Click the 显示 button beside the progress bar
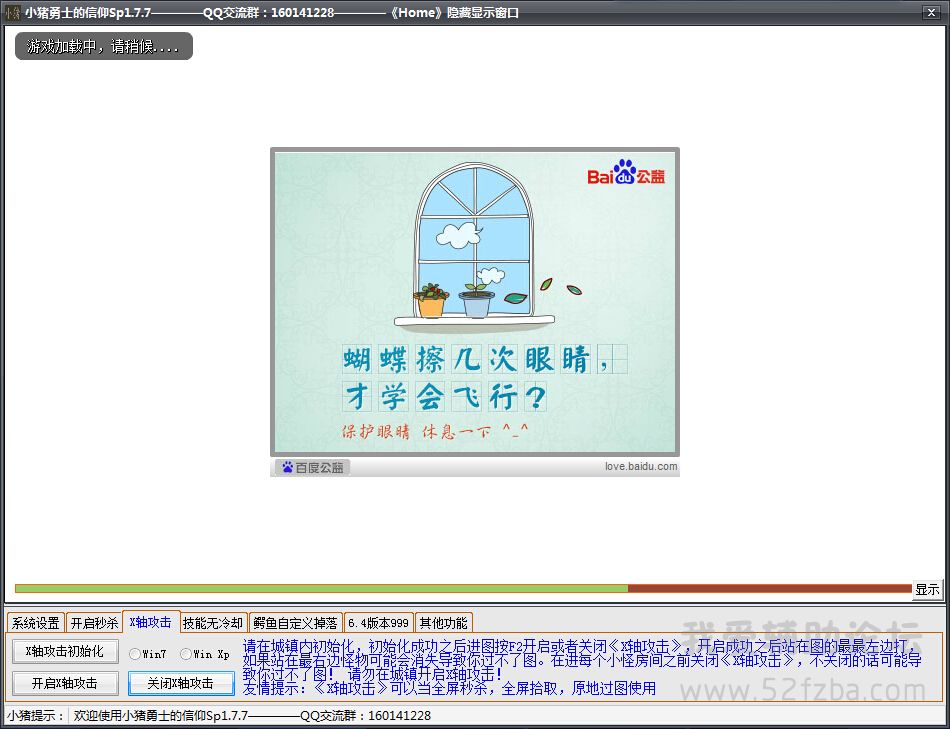950x729 pixels. point(927,590)
